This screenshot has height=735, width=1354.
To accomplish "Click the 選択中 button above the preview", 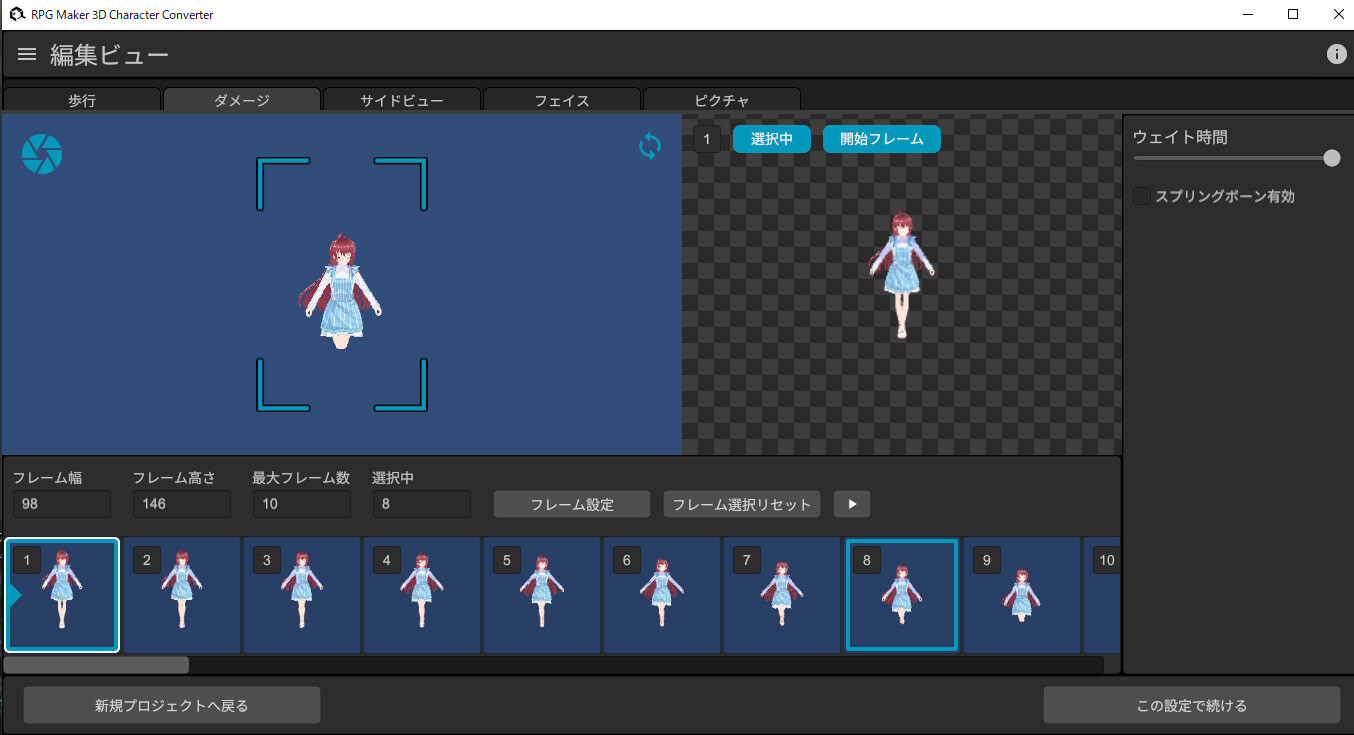I will 771,139.
